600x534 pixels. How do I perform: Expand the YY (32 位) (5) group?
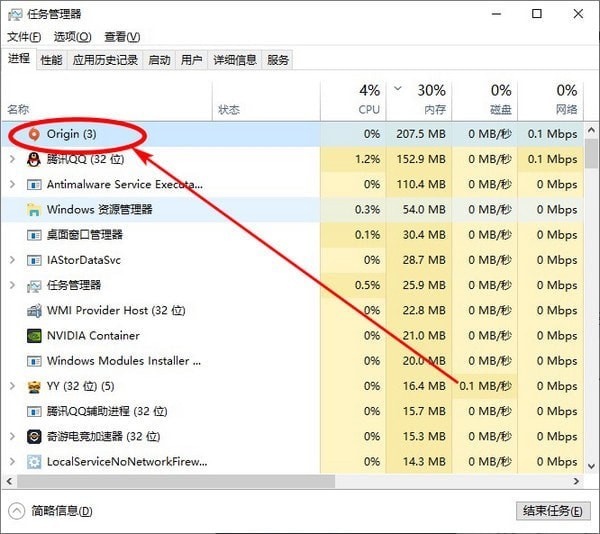tap(12, 386)
